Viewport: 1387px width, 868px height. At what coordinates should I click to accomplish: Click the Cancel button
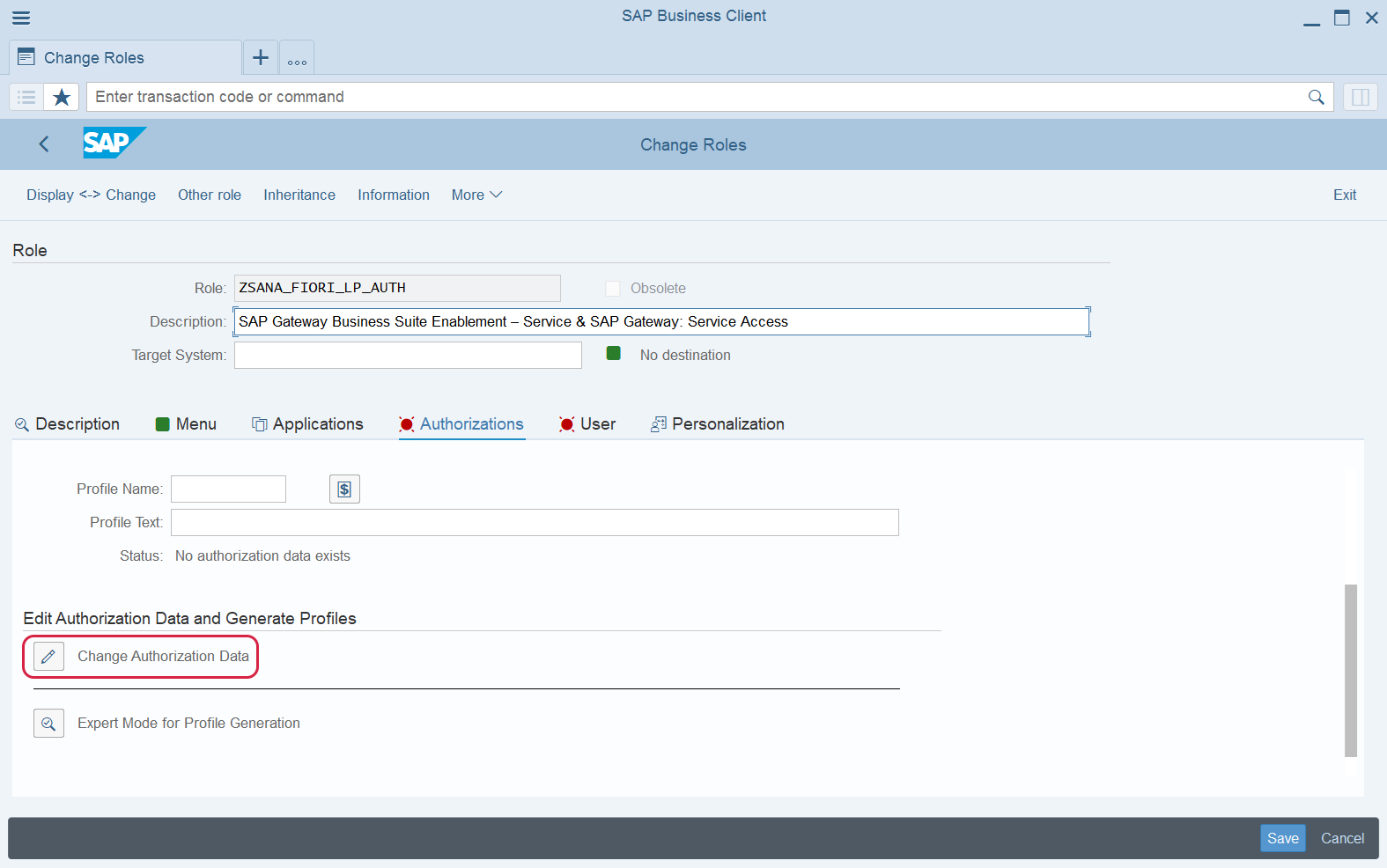tap(1342, 838)
